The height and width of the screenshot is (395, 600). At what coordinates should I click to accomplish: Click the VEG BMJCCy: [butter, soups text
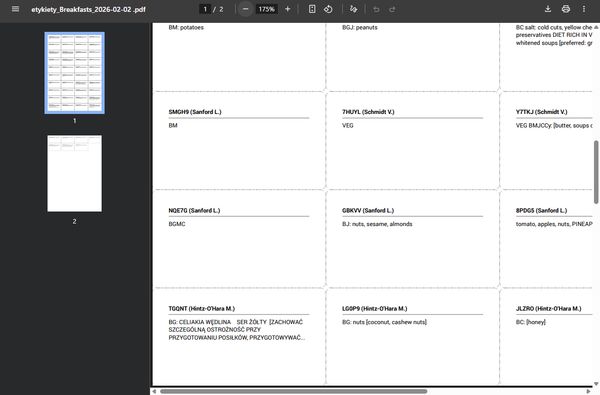tap(554, 126)
